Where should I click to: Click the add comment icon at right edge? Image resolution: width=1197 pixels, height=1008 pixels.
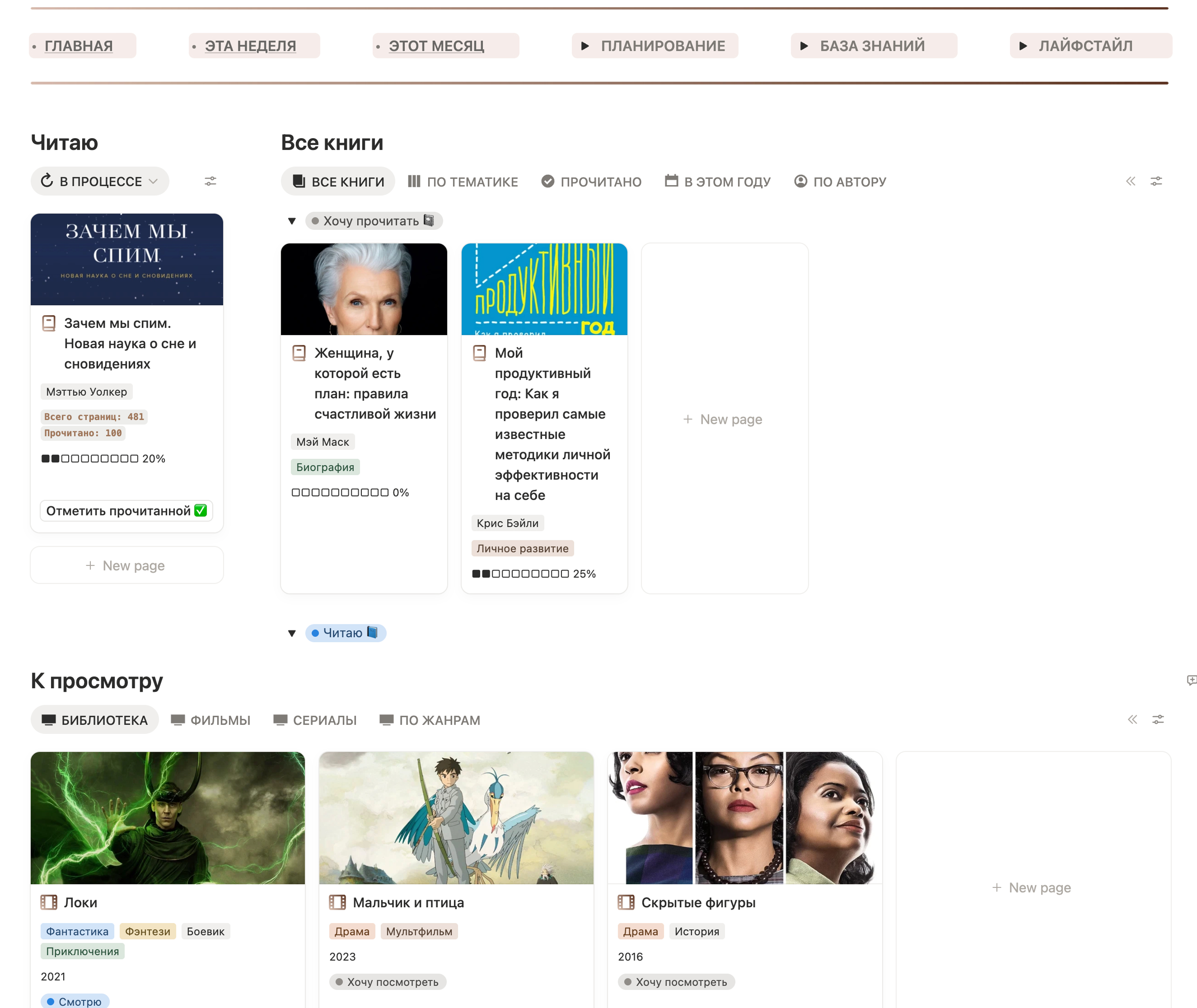click(x=1191, y=680)
